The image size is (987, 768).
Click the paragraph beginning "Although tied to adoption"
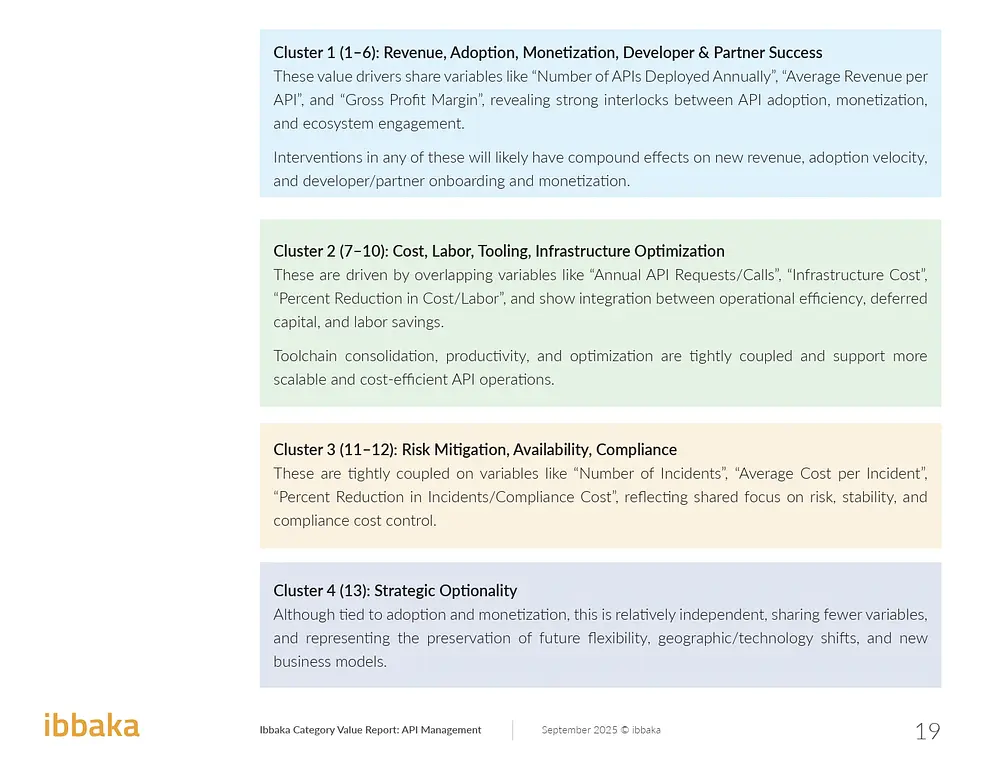[600, 638]
